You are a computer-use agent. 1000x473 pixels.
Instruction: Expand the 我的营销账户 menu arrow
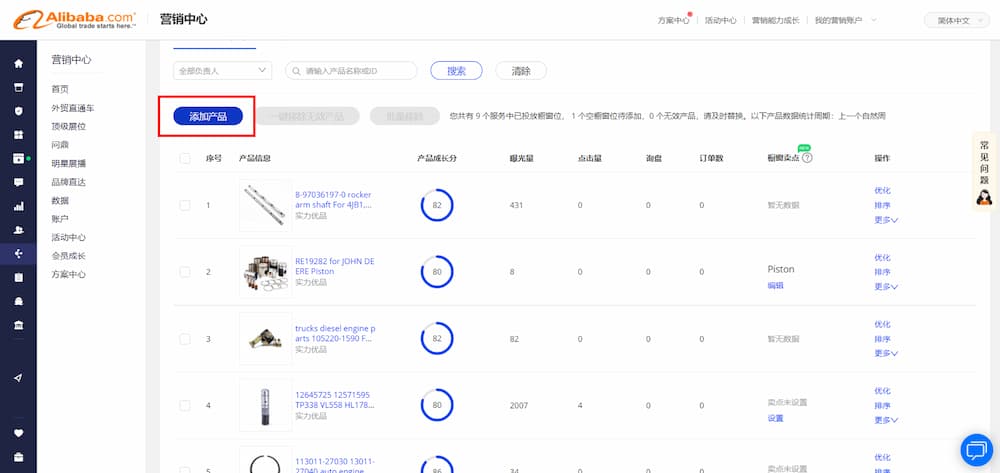click(x=874, y=20)
